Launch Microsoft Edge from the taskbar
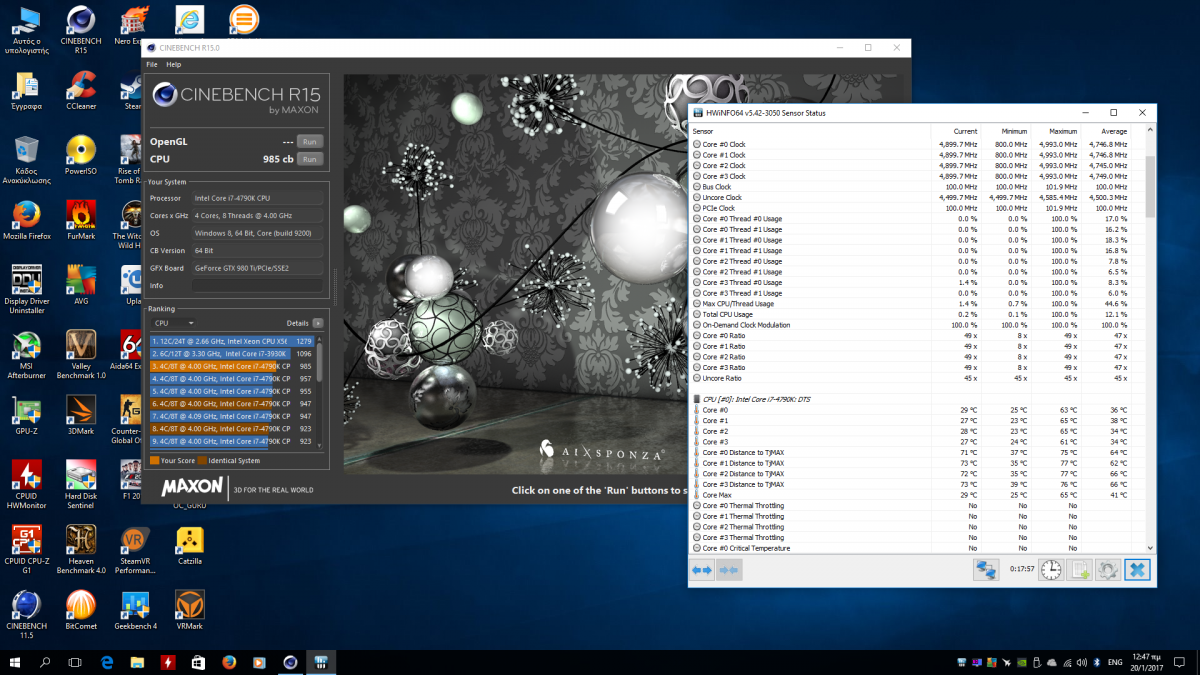Screen dimensions: 1200x675 pos(107,662)
